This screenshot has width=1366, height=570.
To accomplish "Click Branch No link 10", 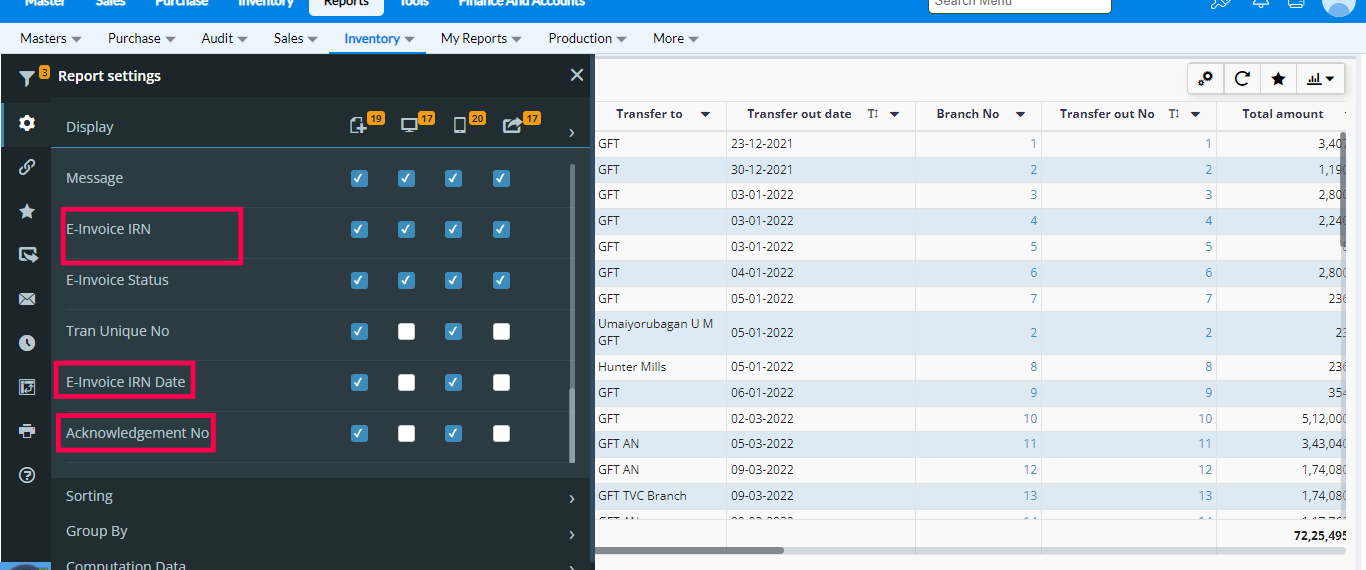I will point(1030,419).
